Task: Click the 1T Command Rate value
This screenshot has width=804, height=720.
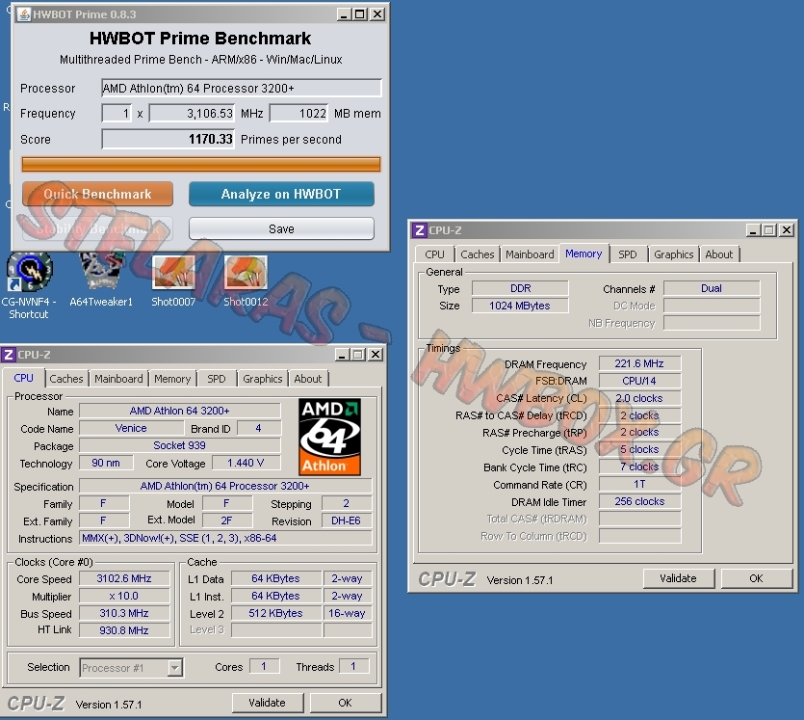Action: [x=640, y=485]
